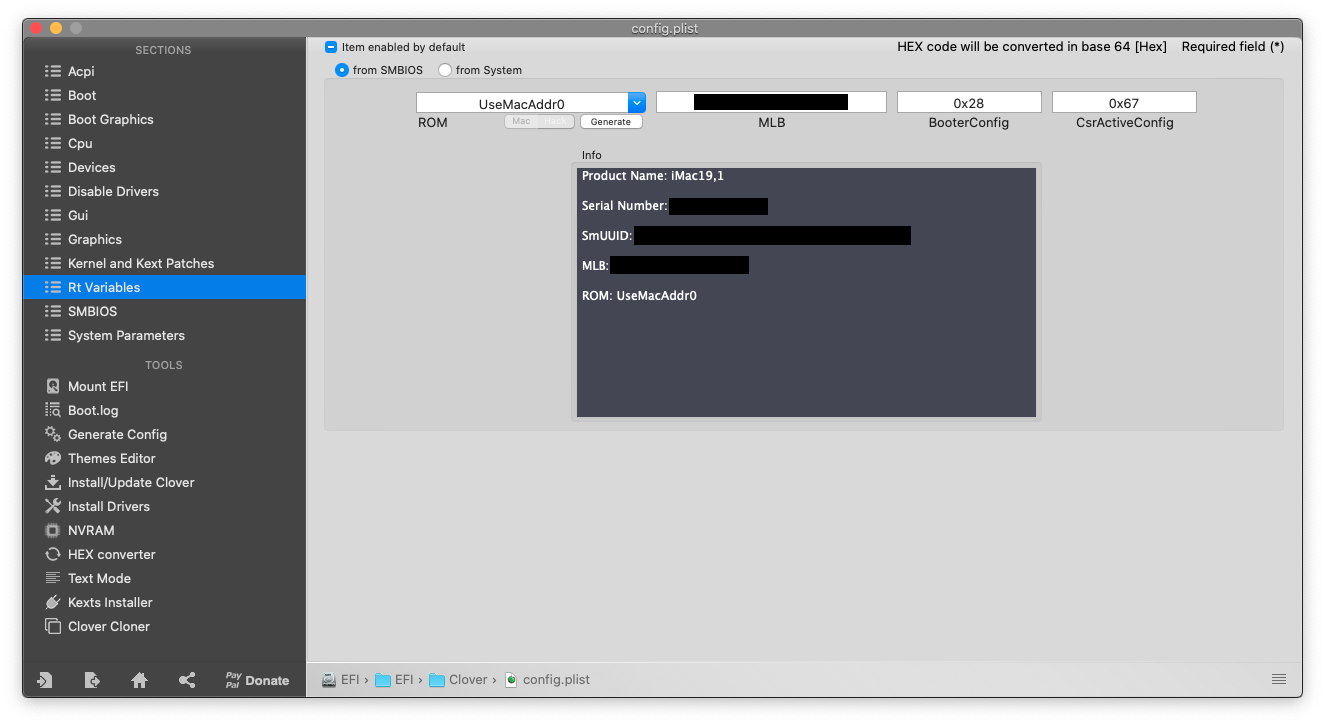Select the Graphics section

pos(164,239)
